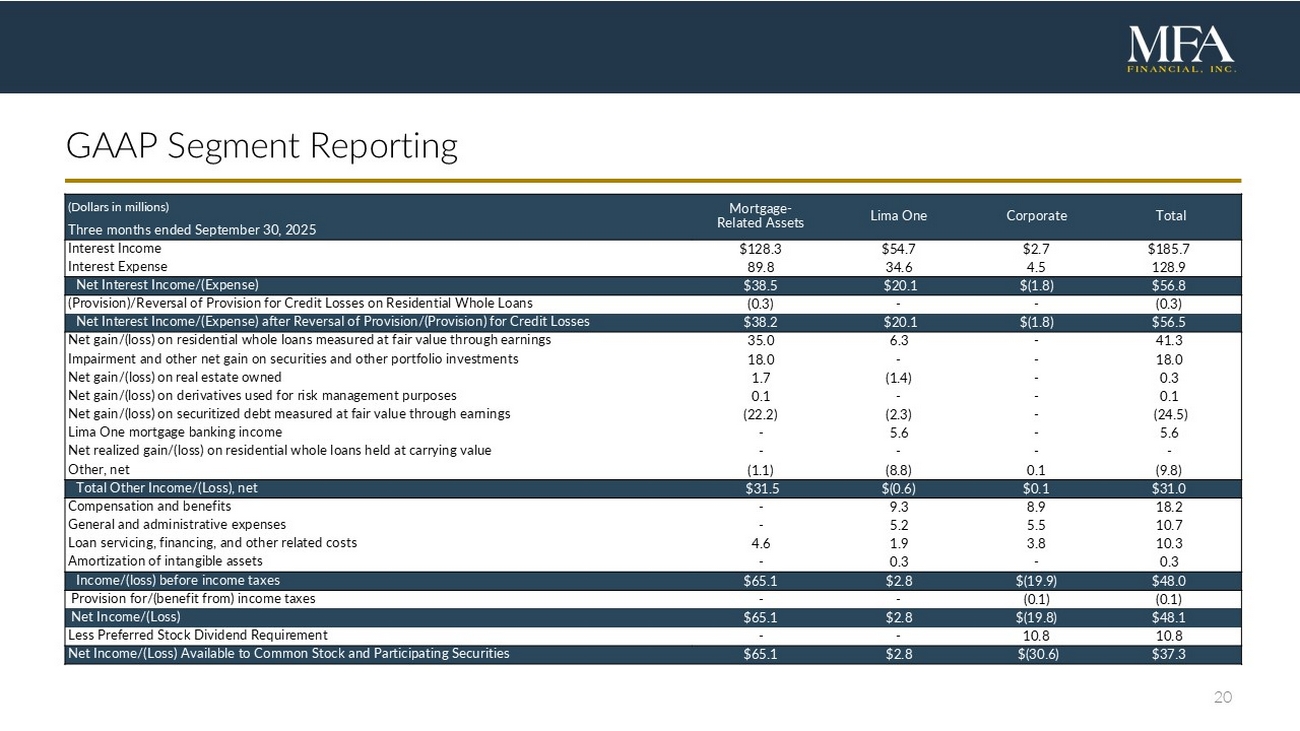Click the Total Other Income/(Loss), net row label
1300x731 pixels.
(166, 488)
